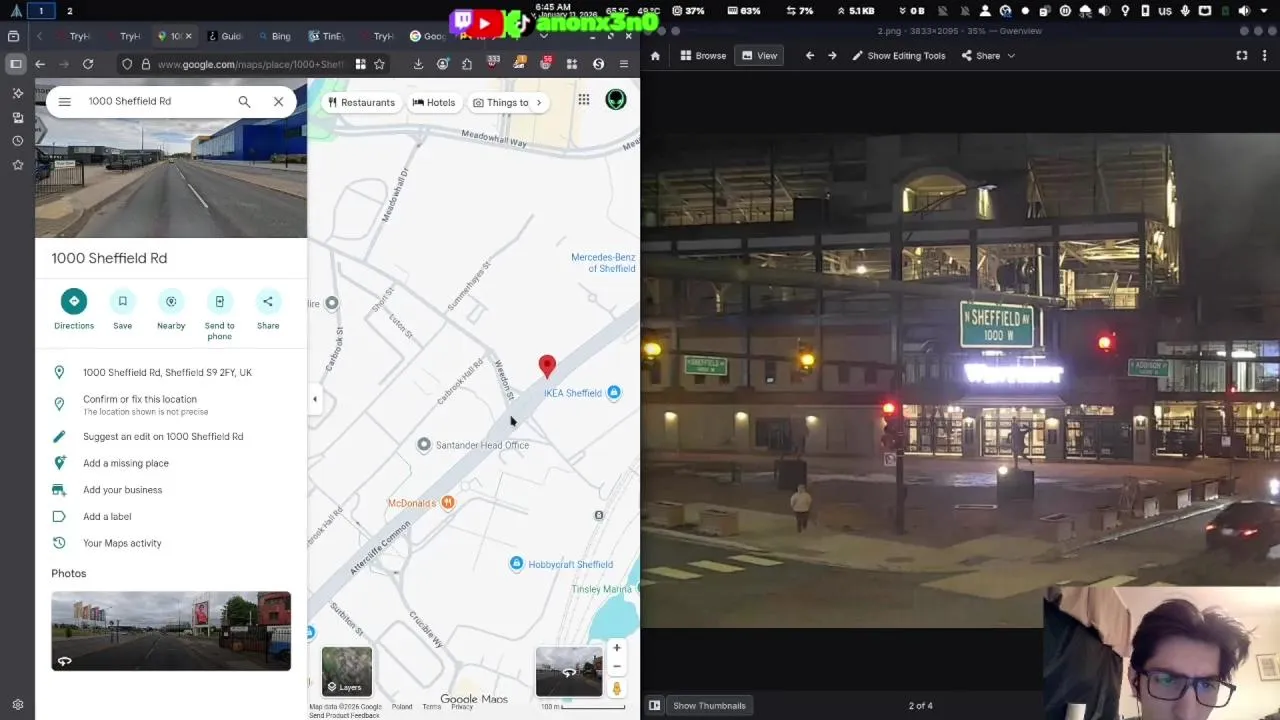Open Your Maps activity
This screenshot has width=1280, height=720.
[x=171, y=543]
